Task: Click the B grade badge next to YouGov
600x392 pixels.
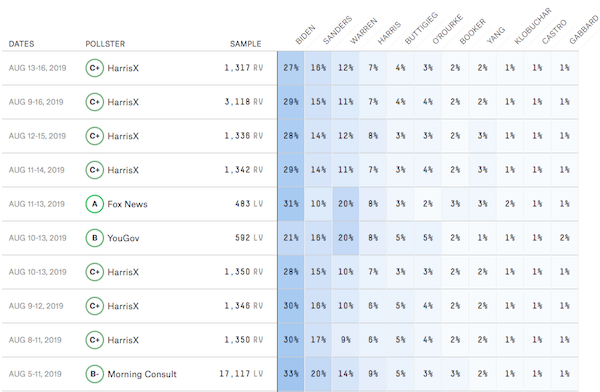Action: (95, 238)
